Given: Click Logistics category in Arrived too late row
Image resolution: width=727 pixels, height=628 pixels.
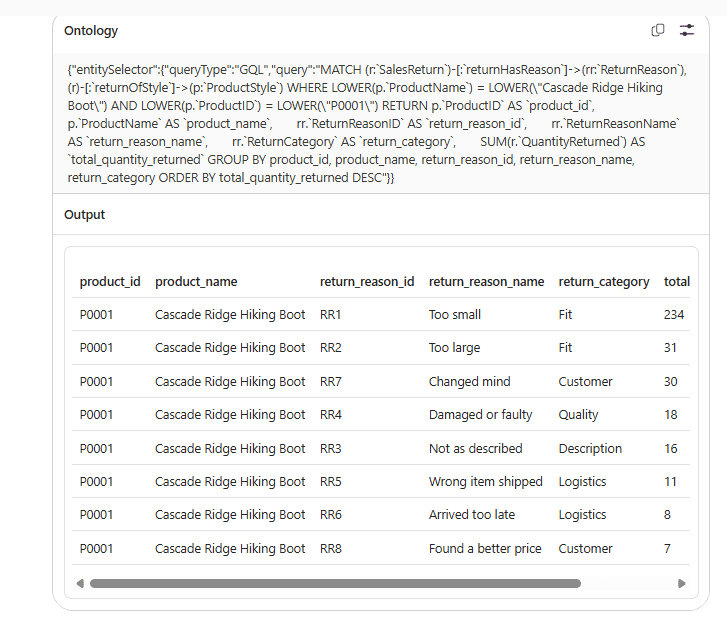Looking at the screenshot, I should 582,515.
